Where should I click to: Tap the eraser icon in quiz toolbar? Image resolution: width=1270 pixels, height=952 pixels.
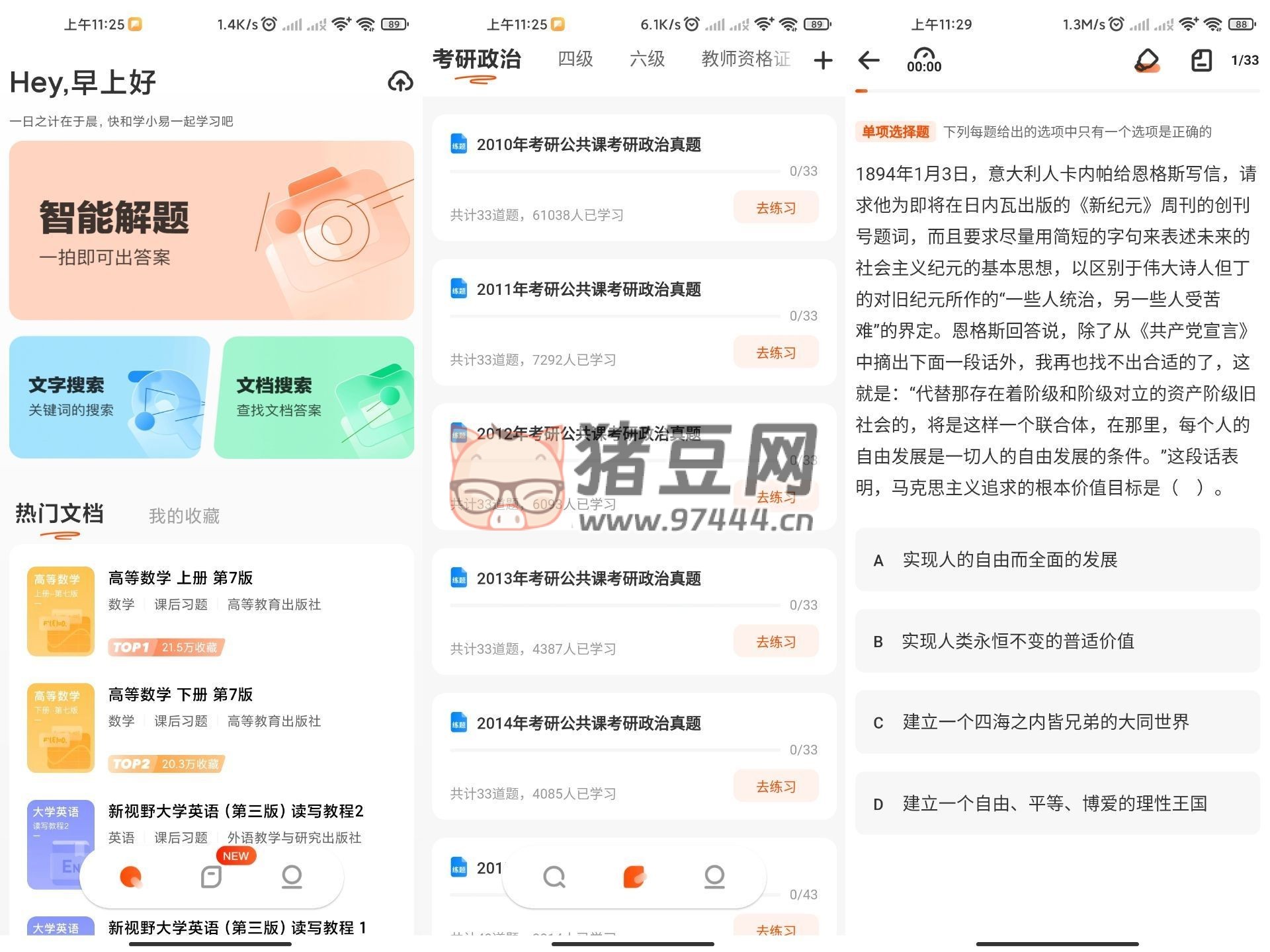click(x=1147, y=60)
